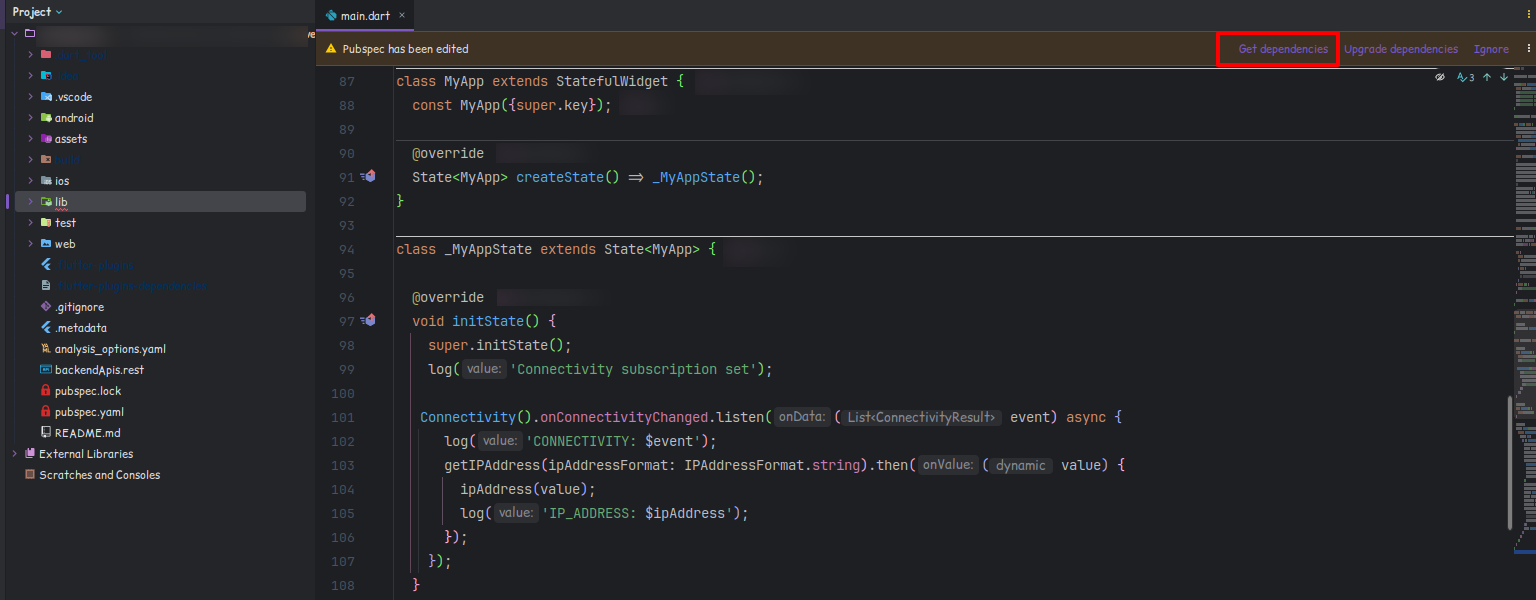Screen dimensions: 1536x600
Task: Click the warning icon in the Pubspec banner
Action: tap(331, 49)
